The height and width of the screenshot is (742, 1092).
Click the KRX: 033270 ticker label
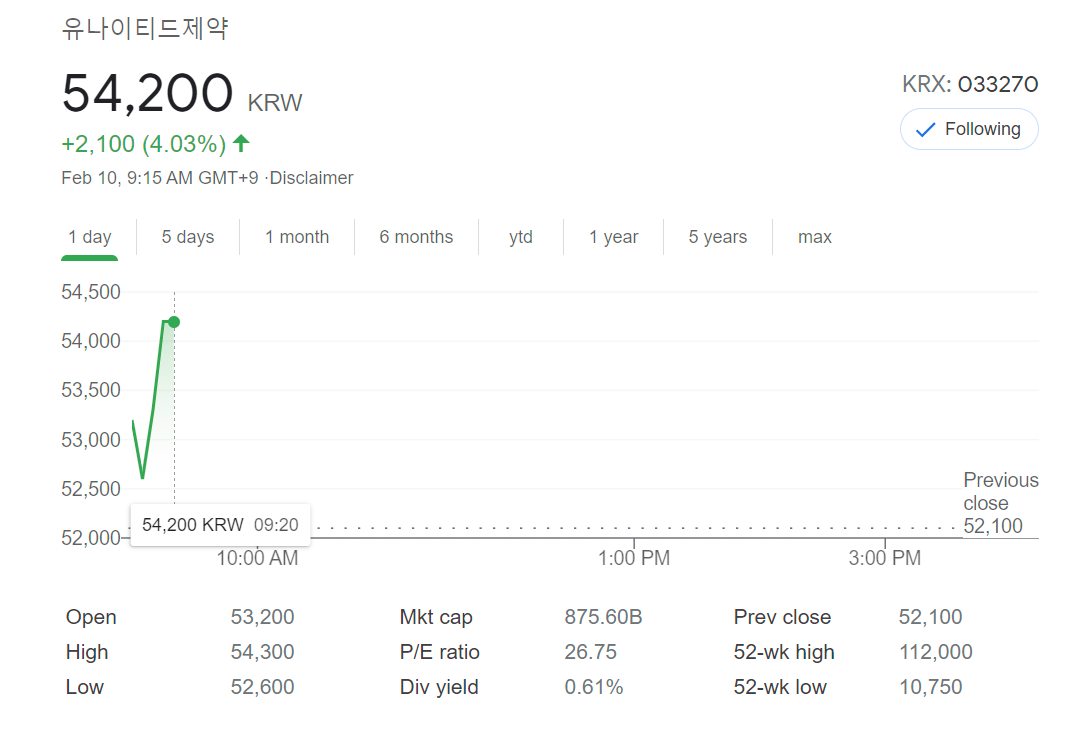970,84
